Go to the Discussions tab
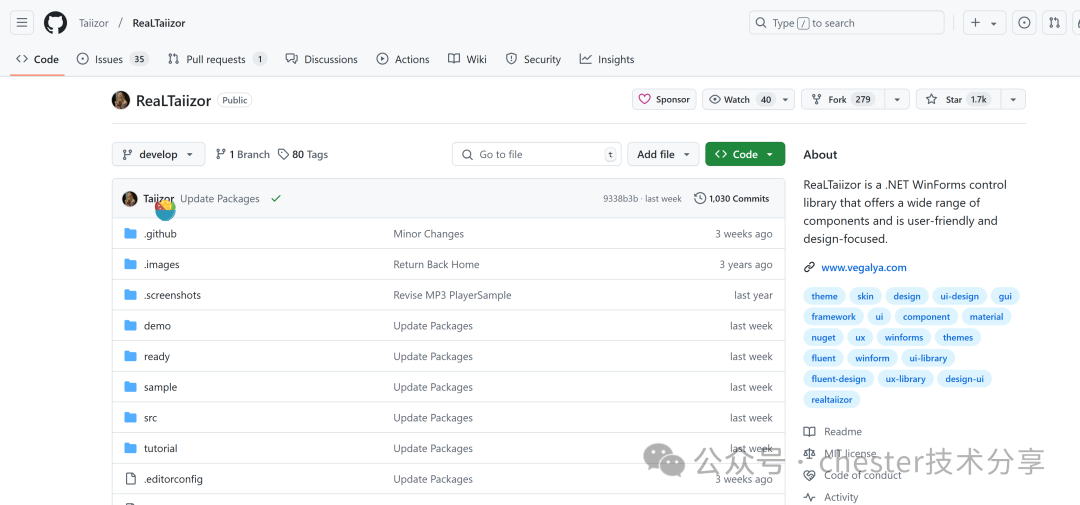This screenshot has width=1080, height=505. [x=322, y=59]
